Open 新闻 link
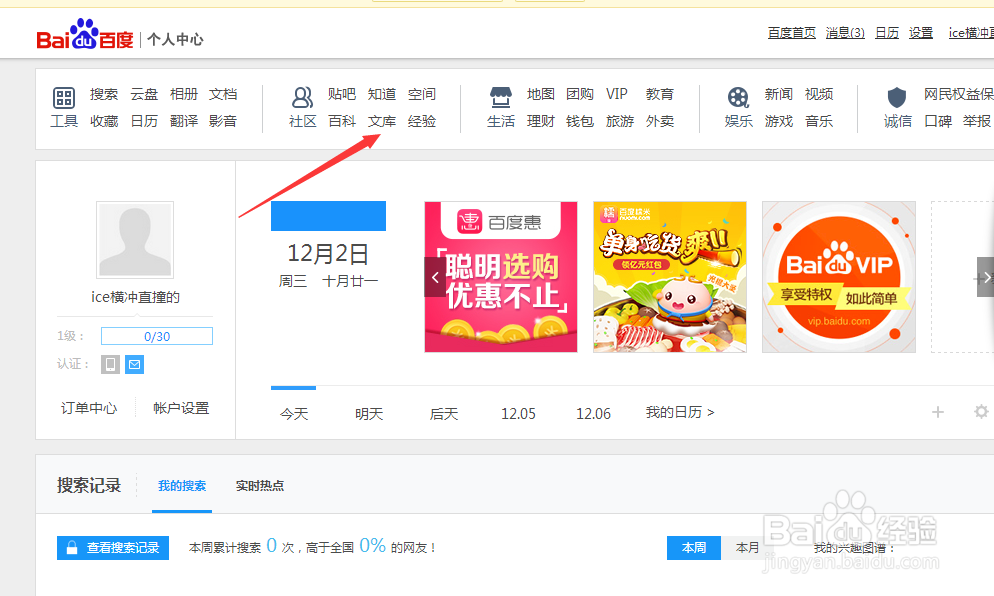This screenshot has width=994, height=596. pyautogui.click(x=778, y=94)
